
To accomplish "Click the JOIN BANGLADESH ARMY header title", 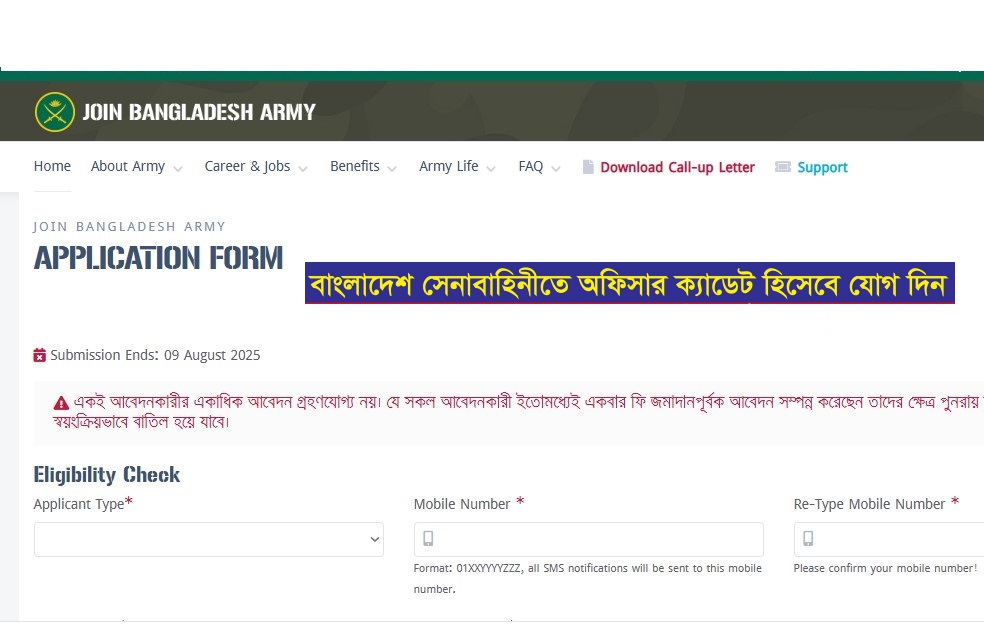I will [199, 112].
